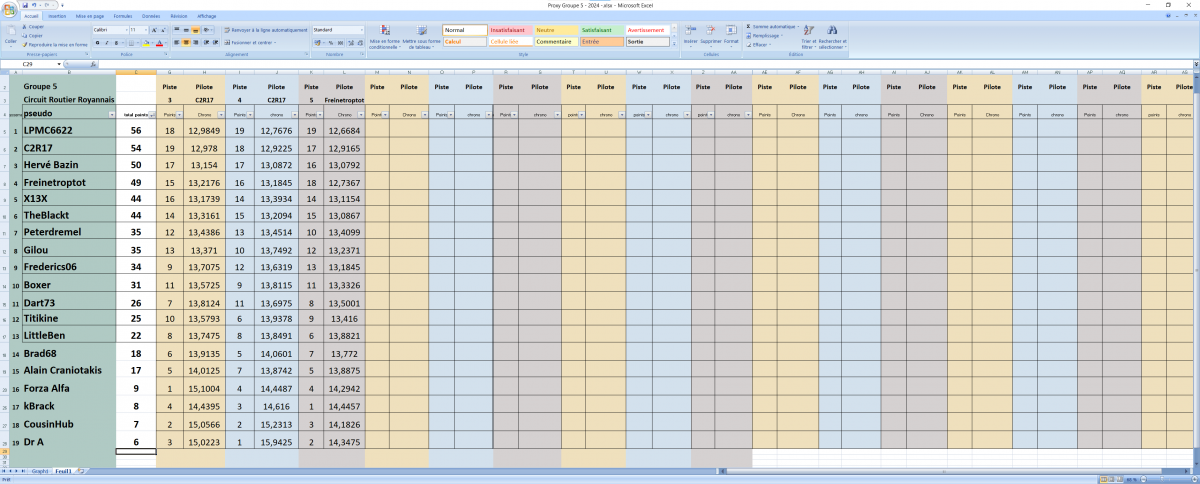Image resolution: width=1200 pixels, height=484 pixels.
Task: Switch to the Formules ribbon tab
Action: (x=123, y=16)
